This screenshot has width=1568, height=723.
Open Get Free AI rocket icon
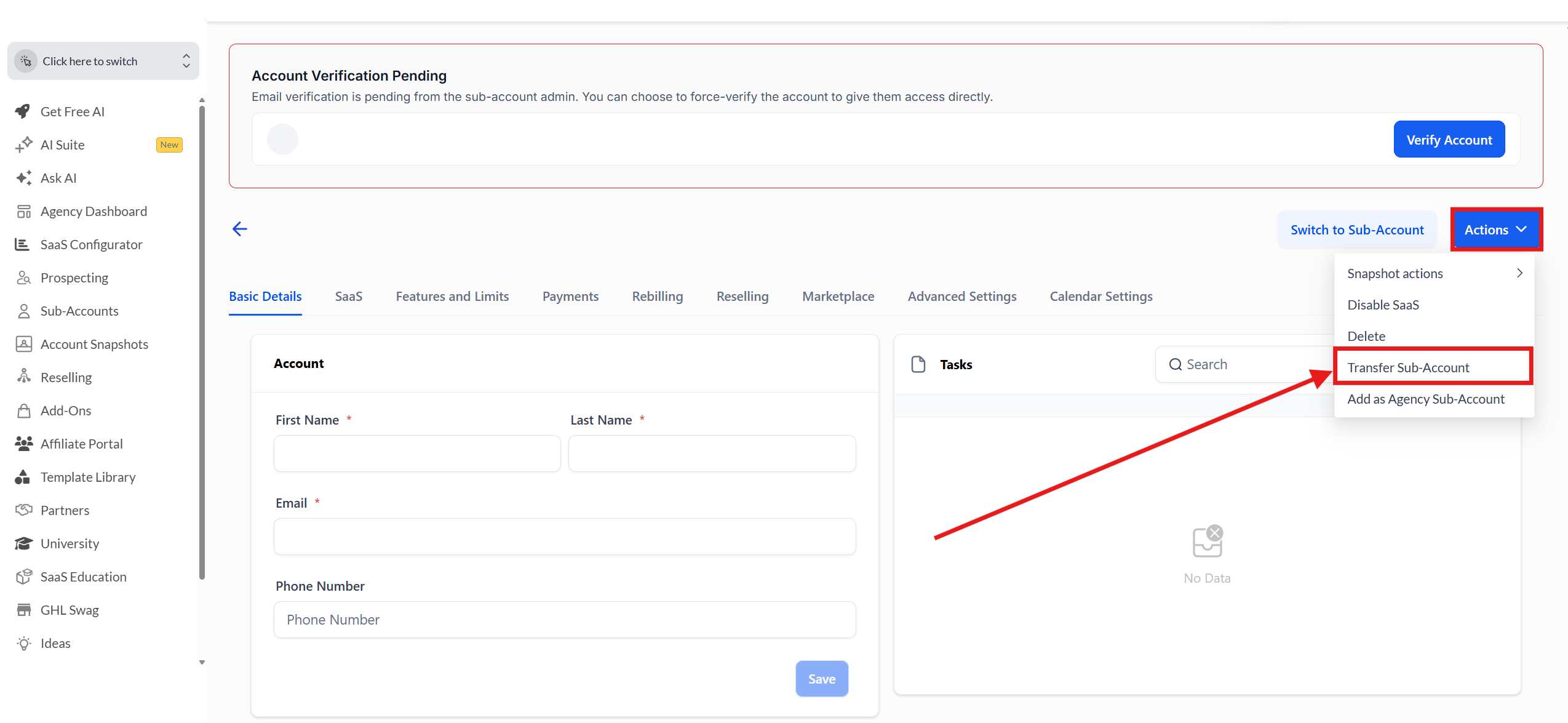(23, 111)
